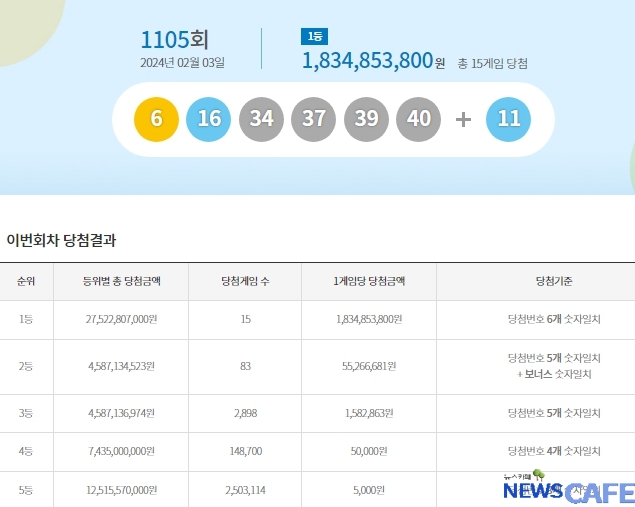Click the 등위별 총 당첨금액 column header
Screen dimensions: 635x507
121,282
